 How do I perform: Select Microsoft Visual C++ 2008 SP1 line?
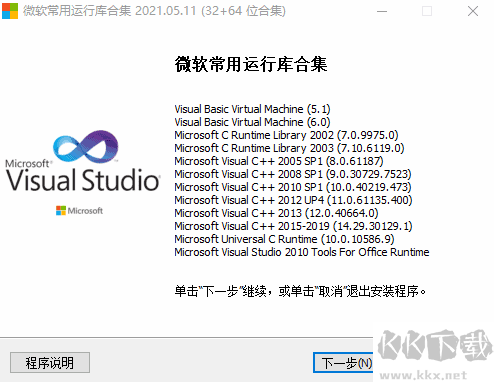point(293,174)
